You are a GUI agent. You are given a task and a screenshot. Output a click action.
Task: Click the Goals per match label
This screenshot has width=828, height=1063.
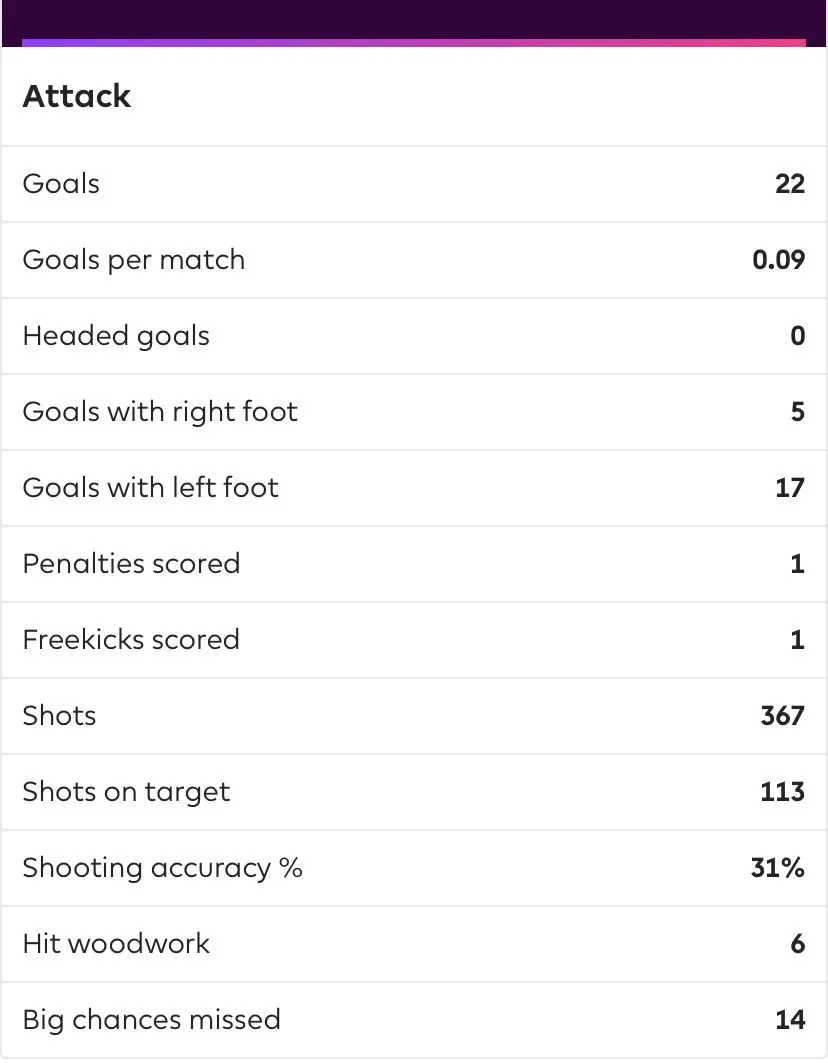tap(133, 260)
